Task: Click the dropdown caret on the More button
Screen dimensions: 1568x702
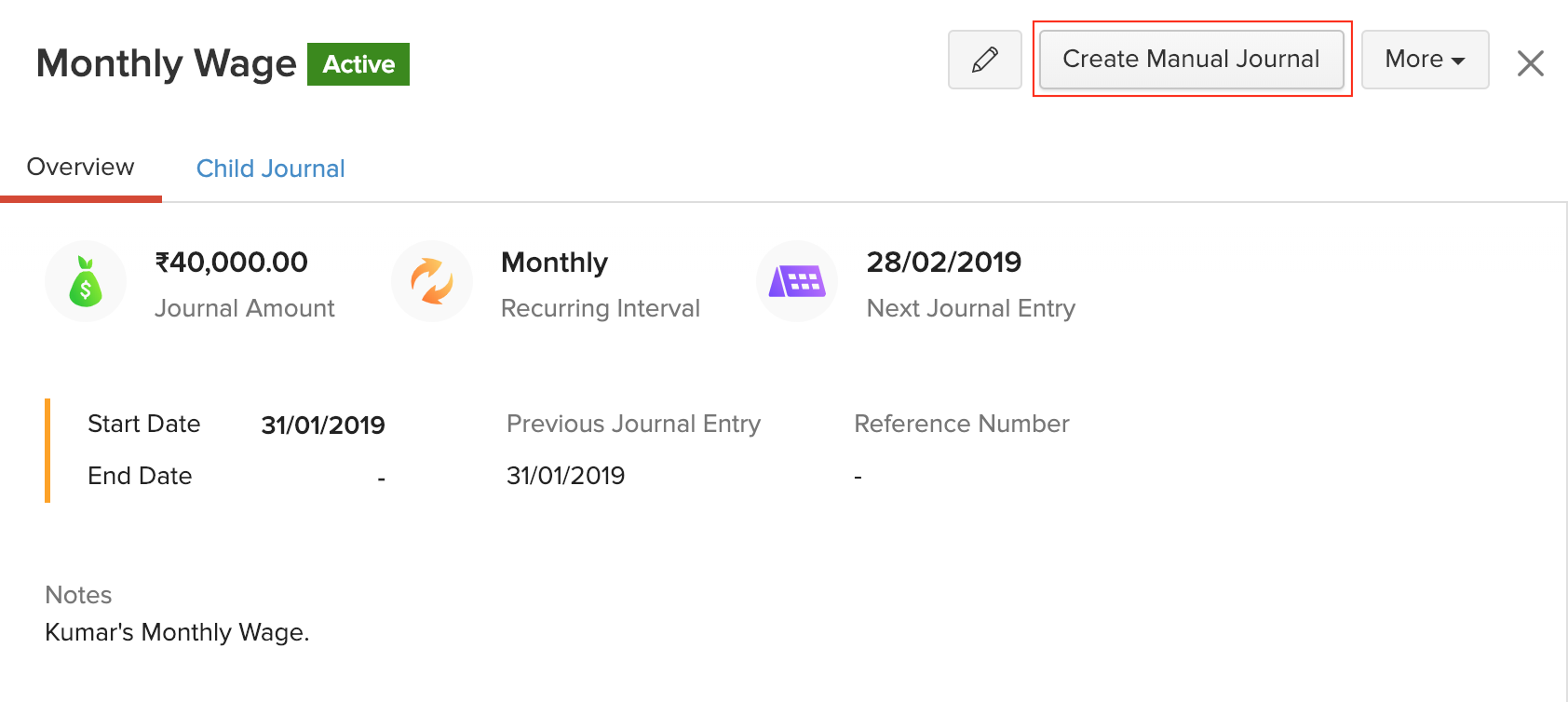Action: tap(1458, 60)
